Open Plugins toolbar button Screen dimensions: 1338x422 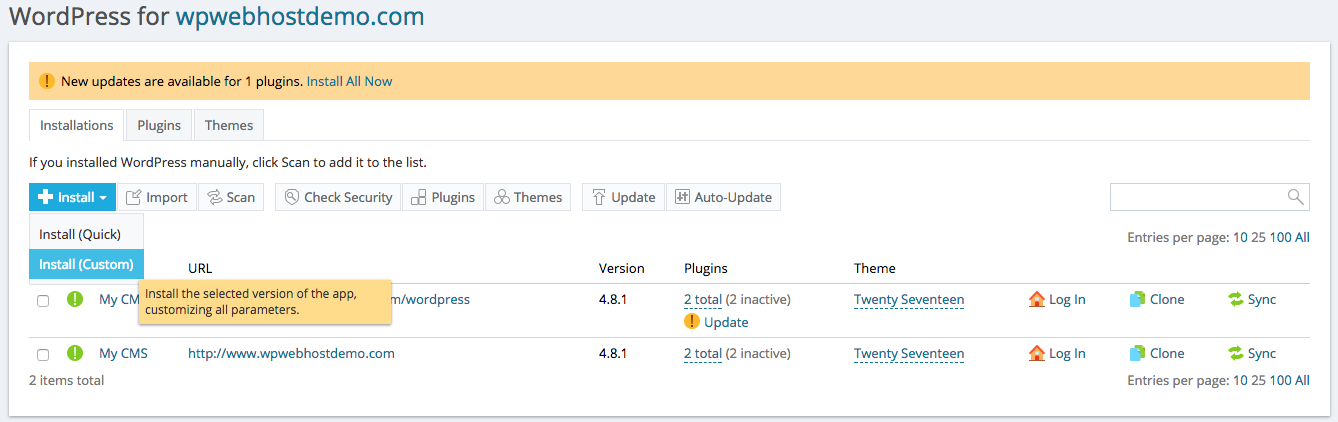point(443,197)
